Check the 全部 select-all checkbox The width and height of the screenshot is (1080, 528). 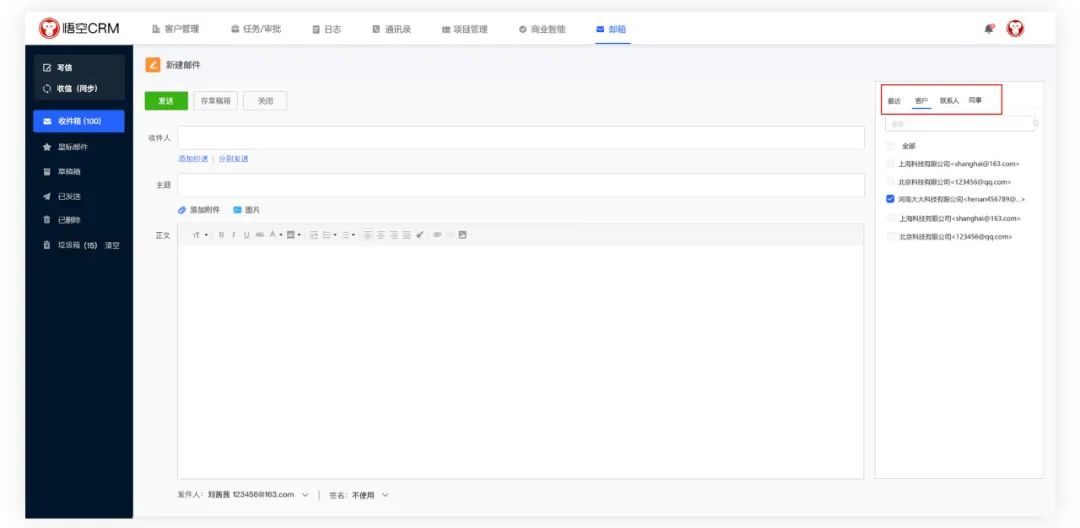click(x=891, y=146)
